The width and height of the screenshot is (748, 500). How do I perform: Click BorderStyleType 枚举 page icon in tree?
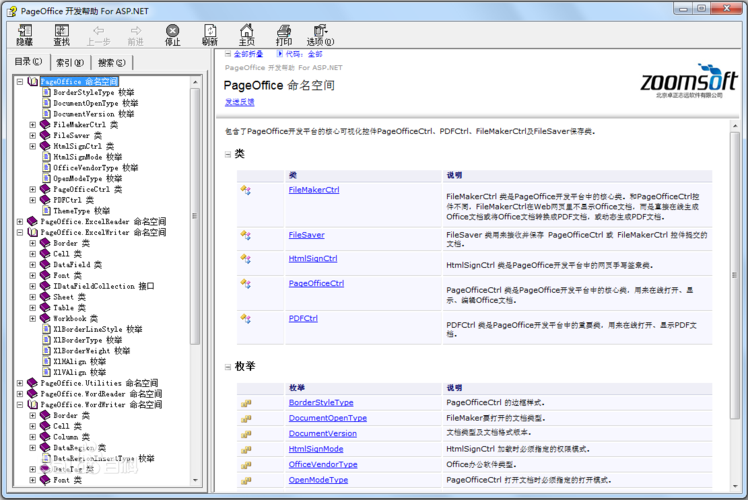pyautogui.click(x=46, y=92)
